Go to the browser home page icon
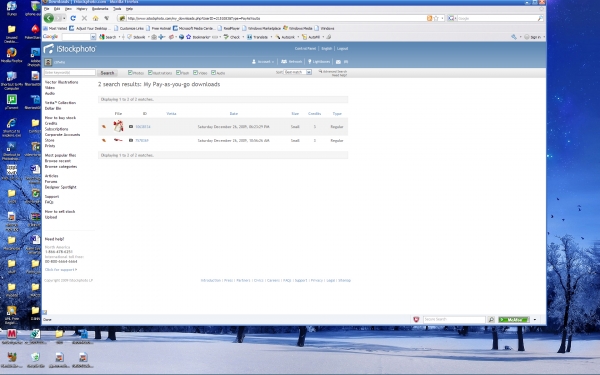 tap(96, 18)
